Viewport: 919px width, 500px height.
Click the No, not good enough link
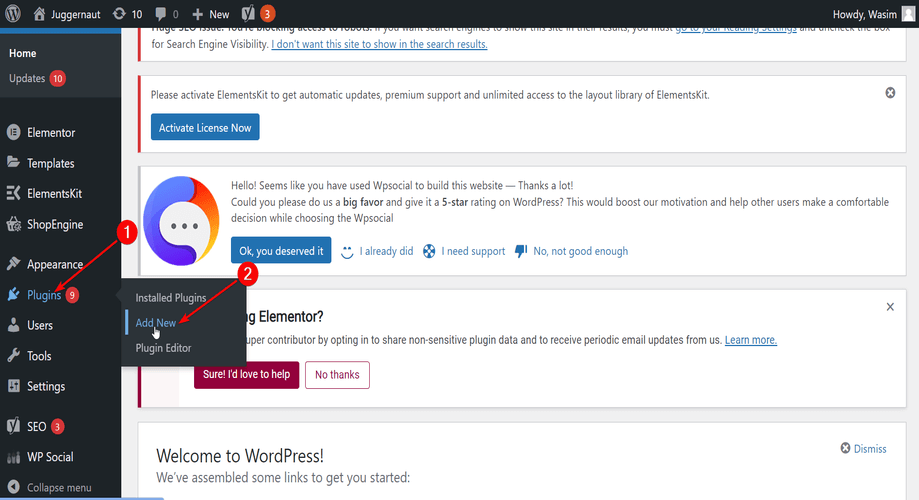[x=580, y=251]
